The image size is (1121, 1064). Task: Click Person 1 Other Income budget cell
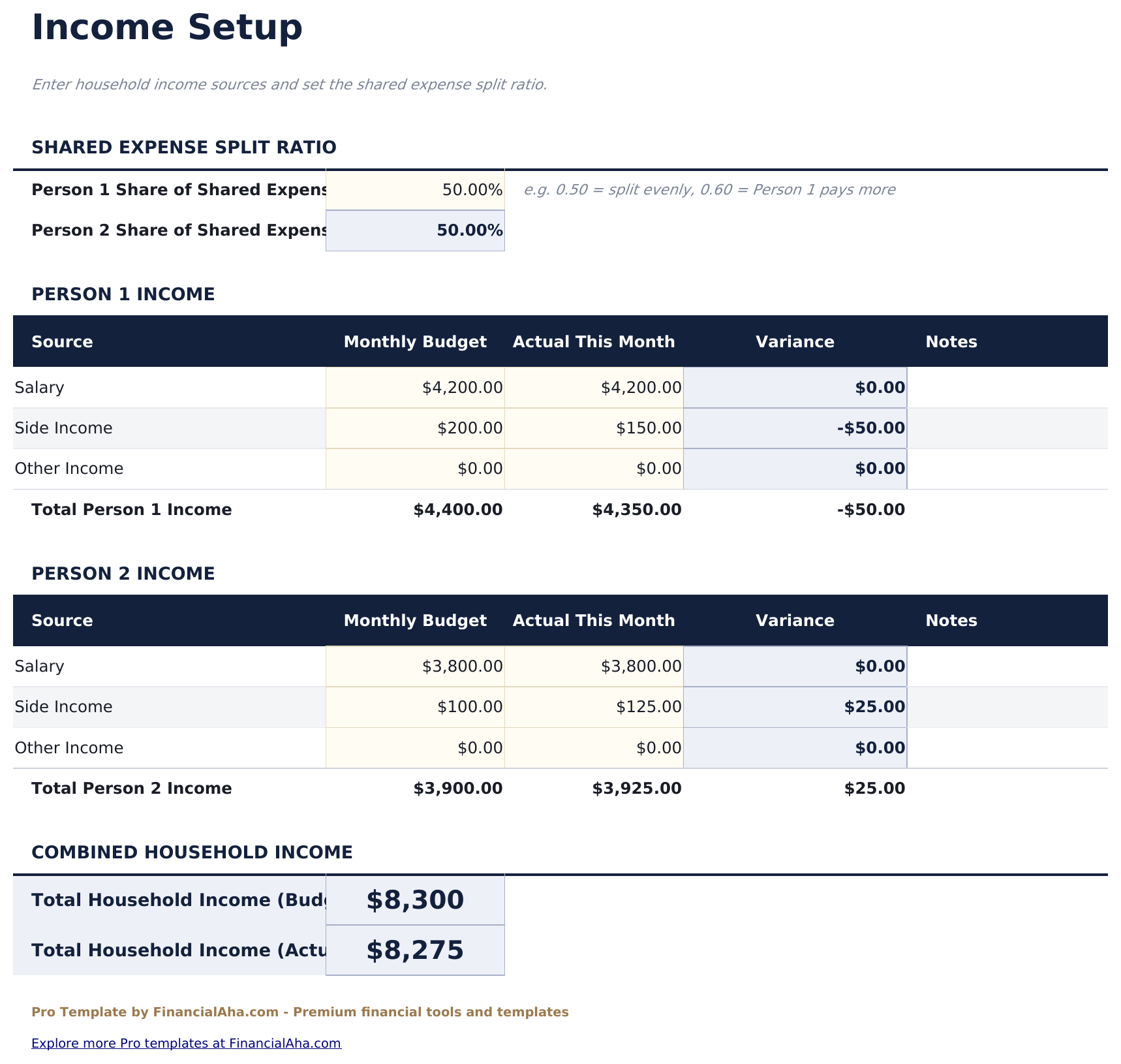[414, 467]
